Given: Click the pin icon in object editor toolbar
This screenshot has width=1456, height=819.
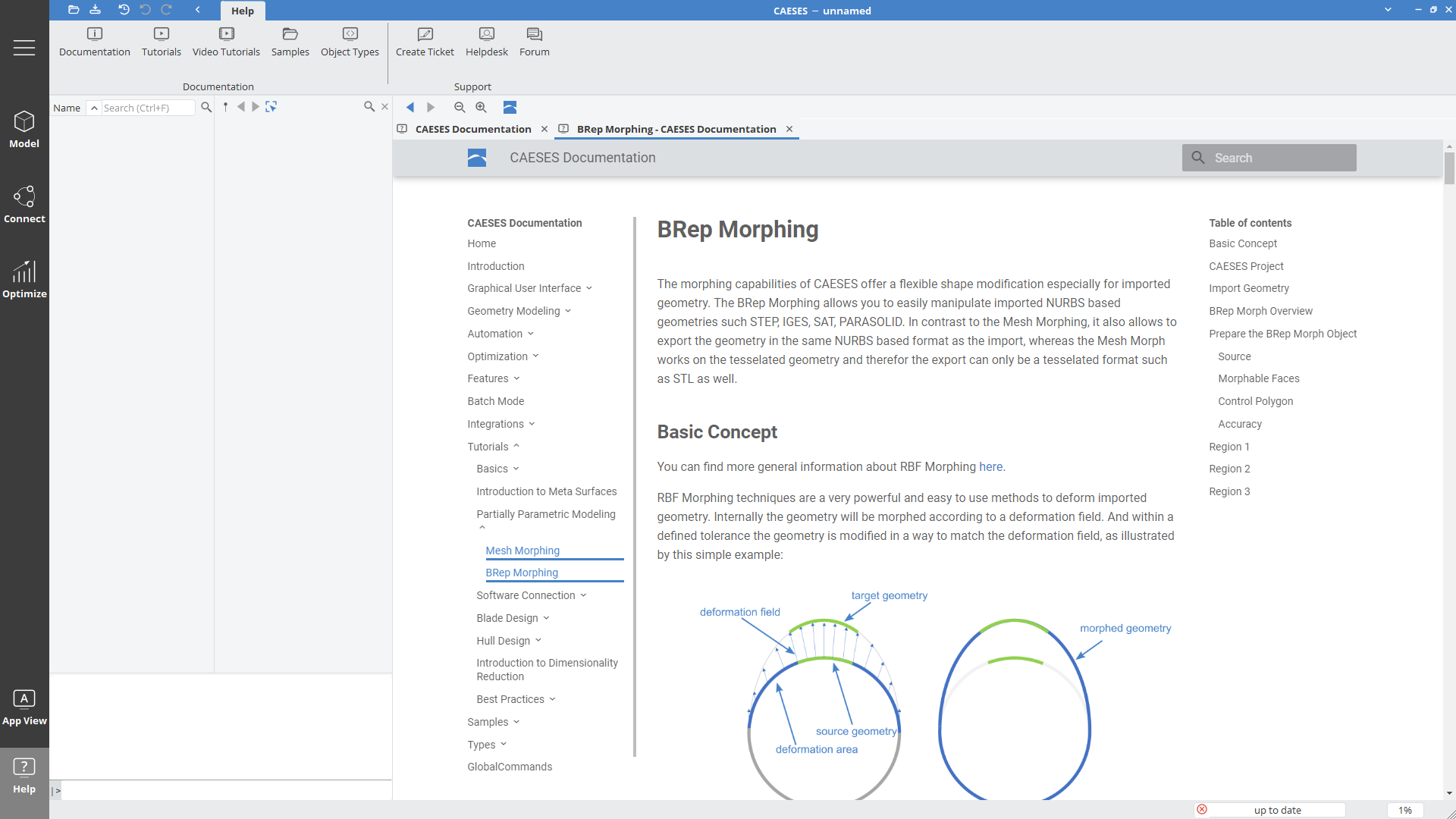Looking at the screenshot, I should tap(225, 107).
